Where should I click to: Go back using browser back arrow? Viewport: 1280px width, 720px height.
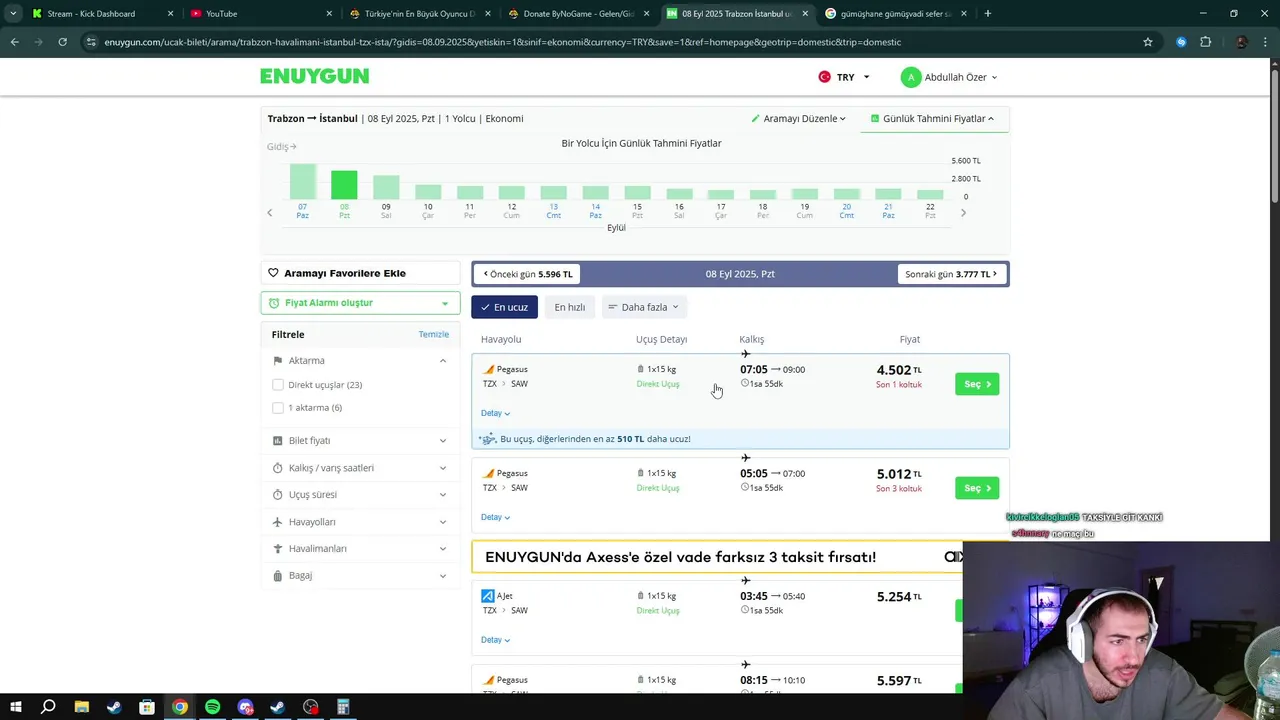(14, 42)
